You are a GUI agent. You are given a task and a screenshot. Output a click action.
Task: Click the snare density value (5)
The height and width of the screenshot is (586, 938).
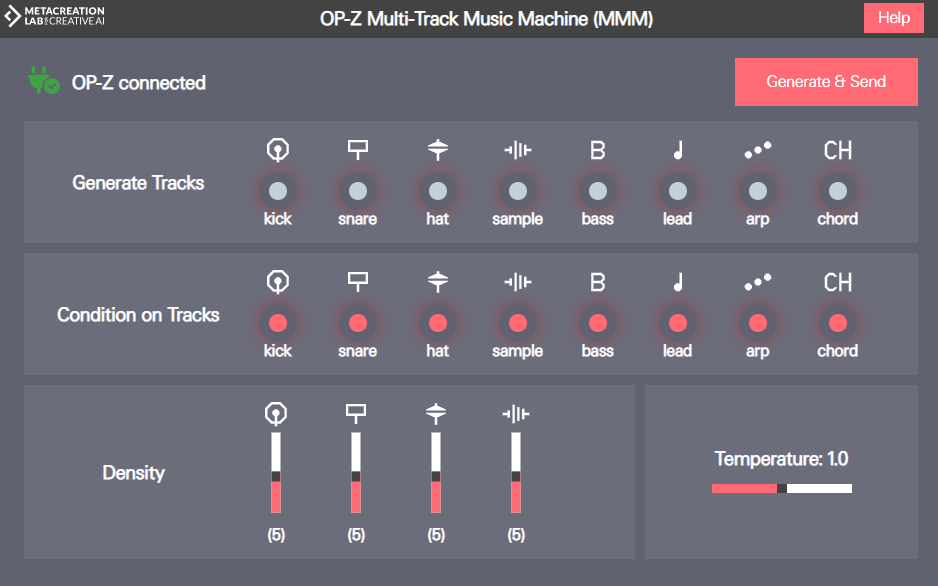tap(356, 535)
